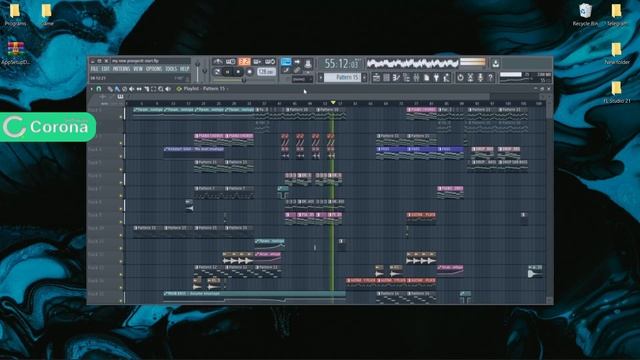Click the record transport button
The width and height of the screenshot is (640, 360).
(x=249, y=72)
